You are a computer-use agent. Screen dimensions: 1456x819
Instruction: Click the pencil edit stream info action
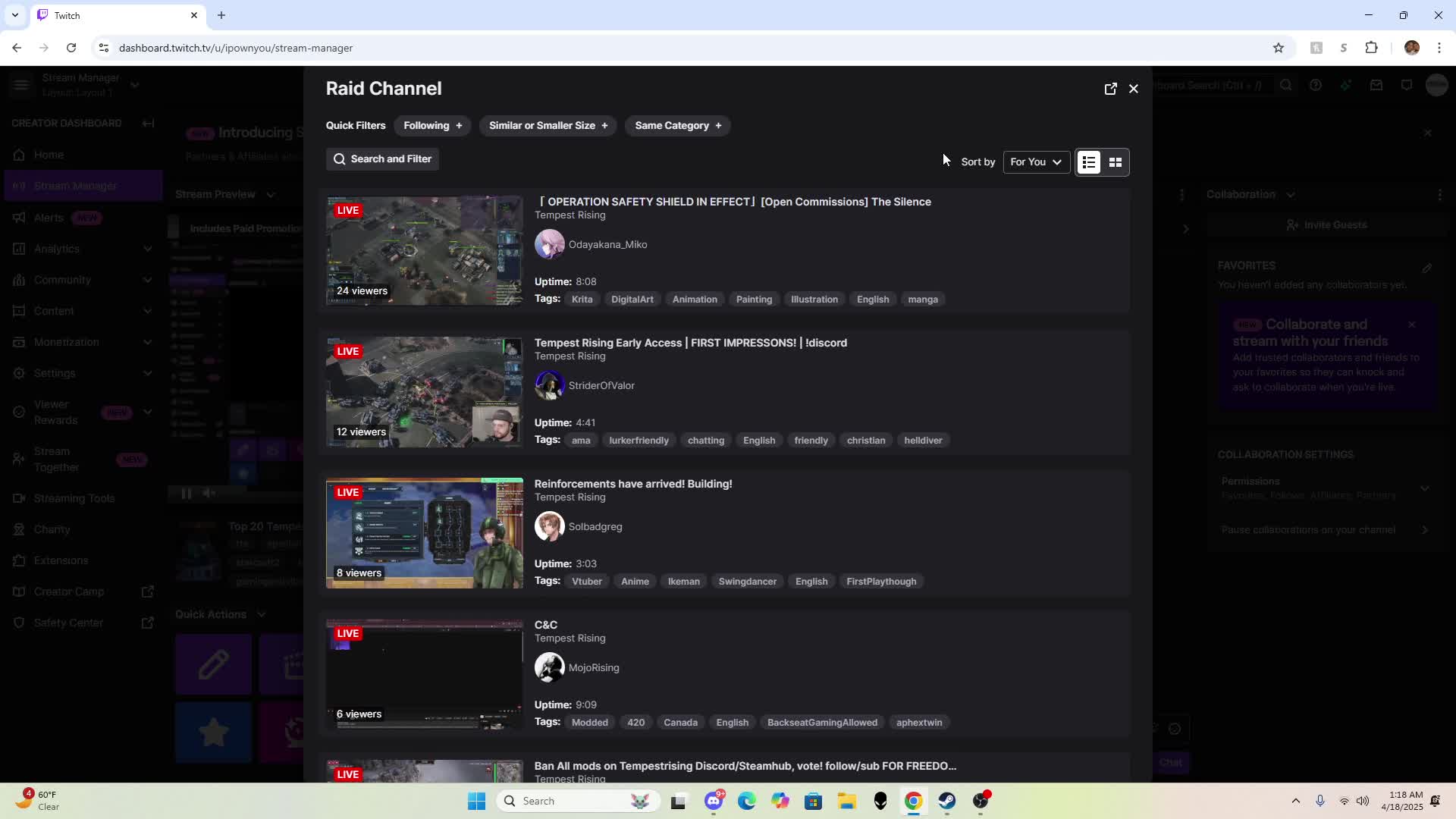click(x=214, y=665)
